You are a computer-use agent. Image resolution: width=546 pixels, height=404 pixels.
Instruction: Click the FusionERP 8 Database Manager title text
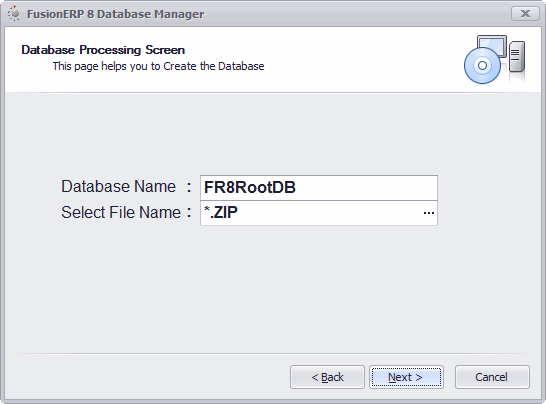(116, 14)
